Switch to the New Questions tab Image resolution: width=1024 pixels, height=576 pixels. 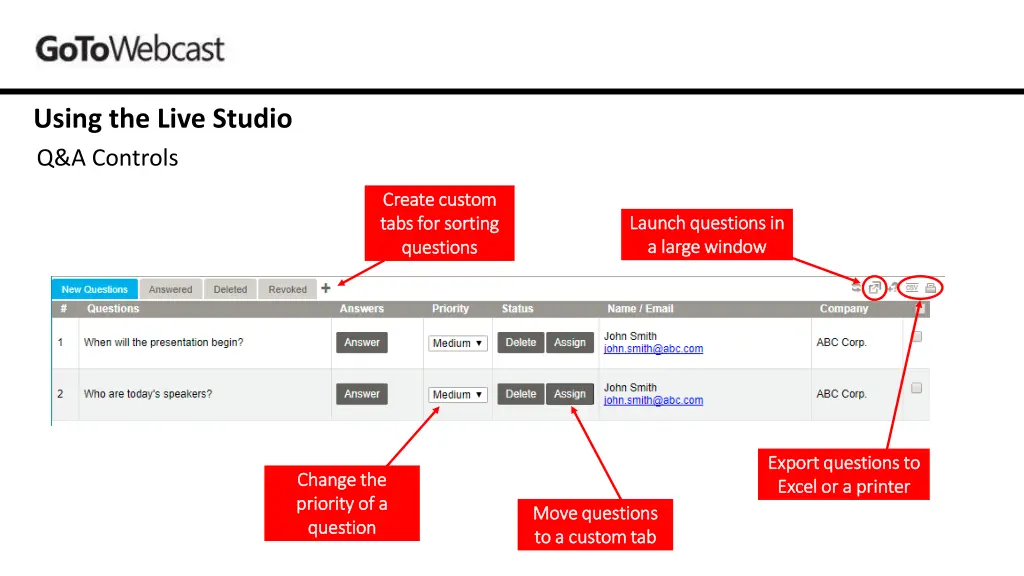pyautogui.click(x=95, y=289)
